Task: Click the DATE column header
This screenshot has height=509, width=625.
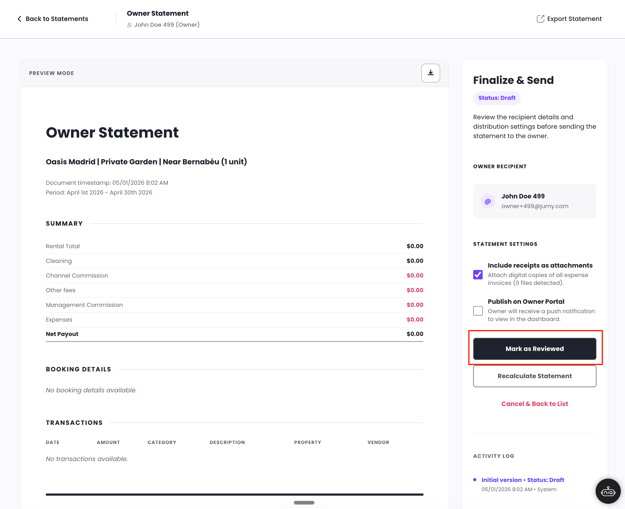Action: click(x=52, y=442)
